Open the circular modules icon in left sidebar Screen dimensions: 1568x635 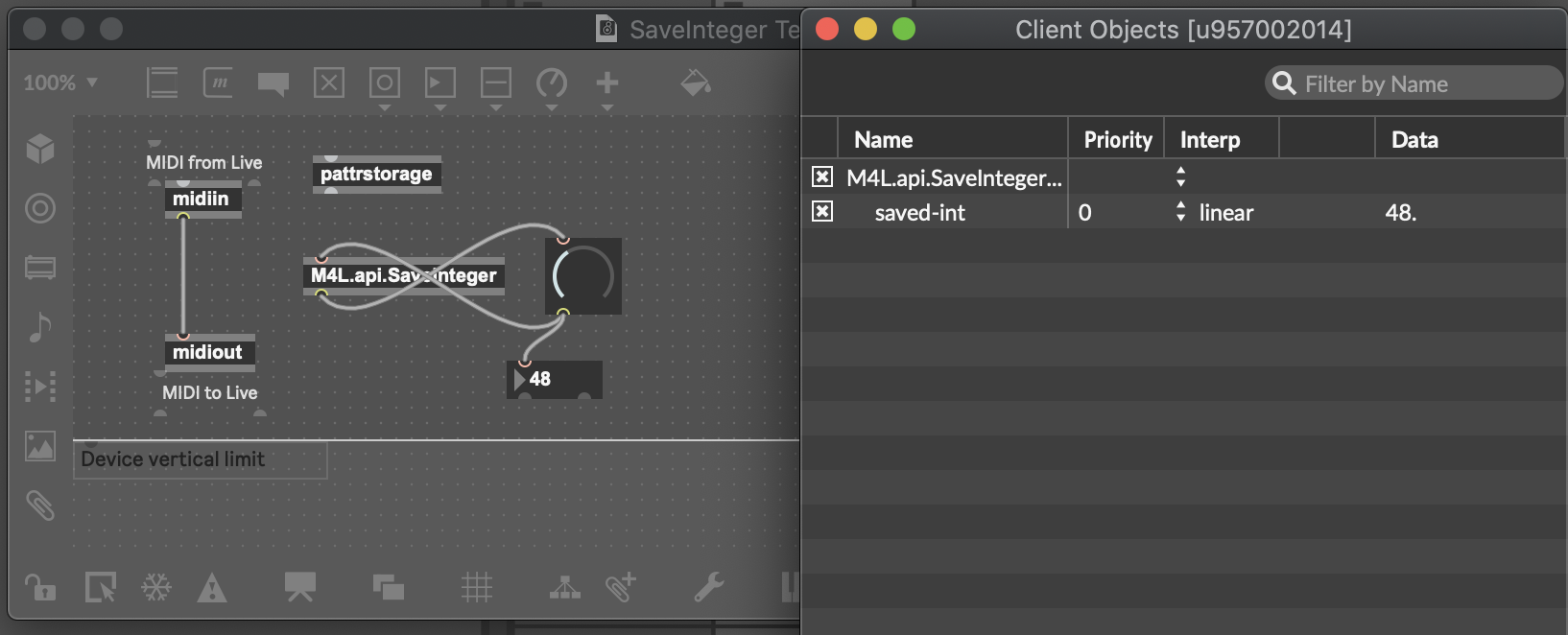[x=40, y=208]
